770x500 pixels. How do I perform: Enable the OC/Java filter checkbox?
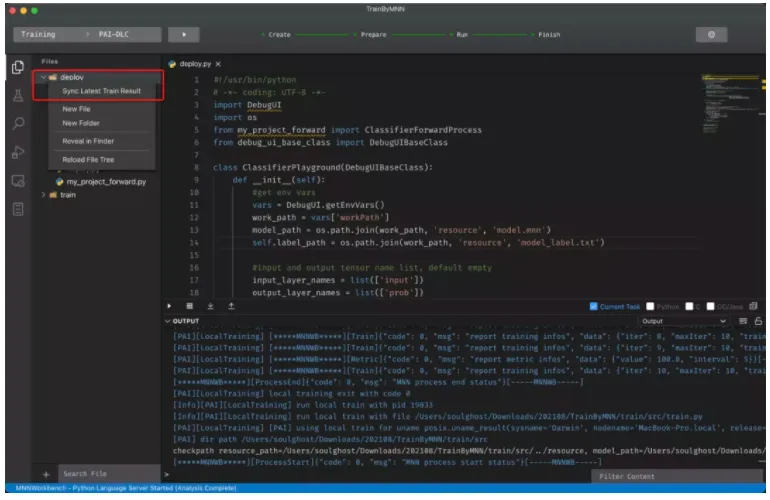pyautogui.click(x=710, y=306)
